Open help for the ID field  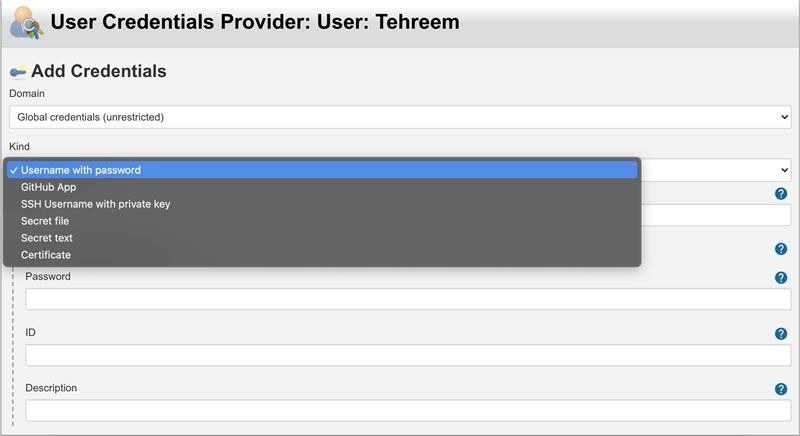781,334
